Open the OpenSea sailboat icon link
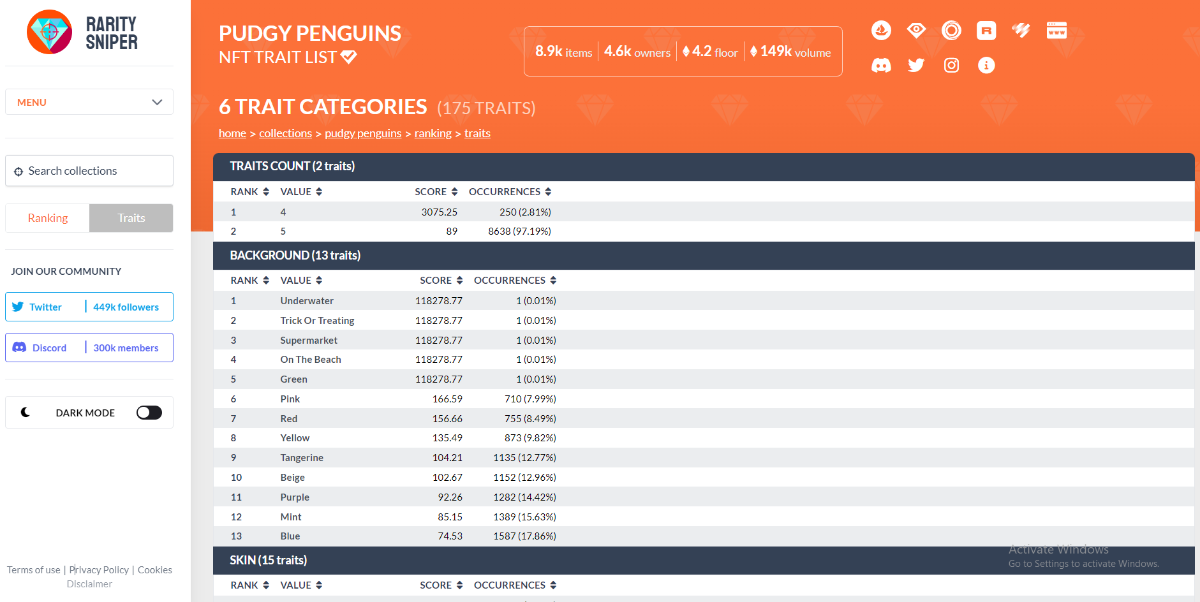This screenshot has height=602, width=1200. [881, 30]
